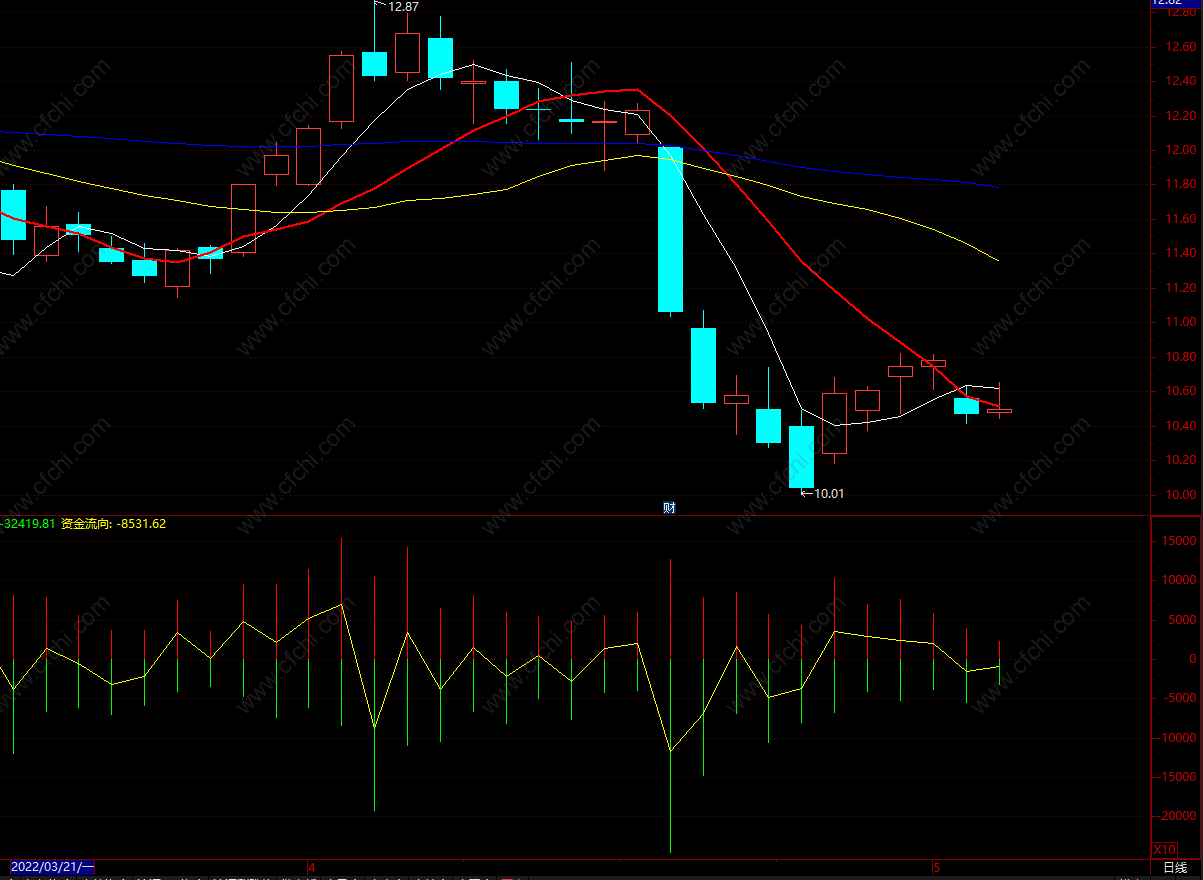Viewport: 1203px width, 880px height.
Task: Click the 财 financial event marker
Action: (669, 508)
